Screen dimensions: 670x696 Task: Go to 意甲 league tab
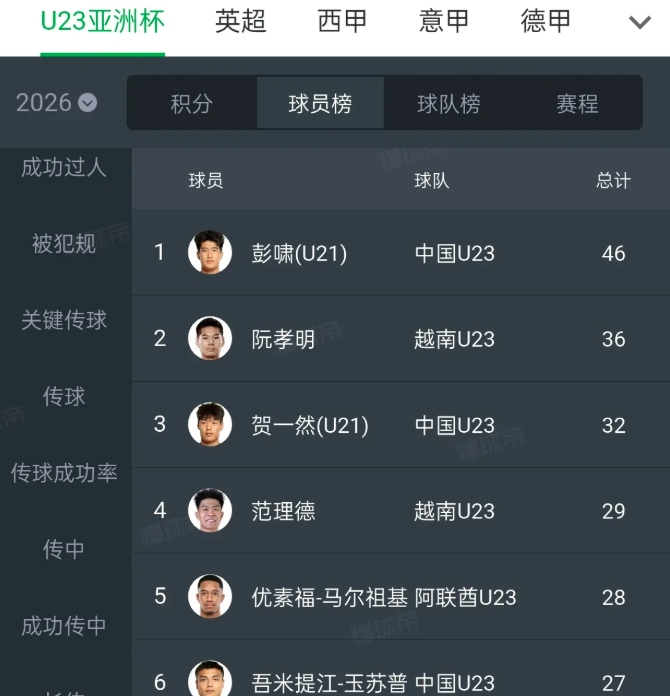coord(444,21)
